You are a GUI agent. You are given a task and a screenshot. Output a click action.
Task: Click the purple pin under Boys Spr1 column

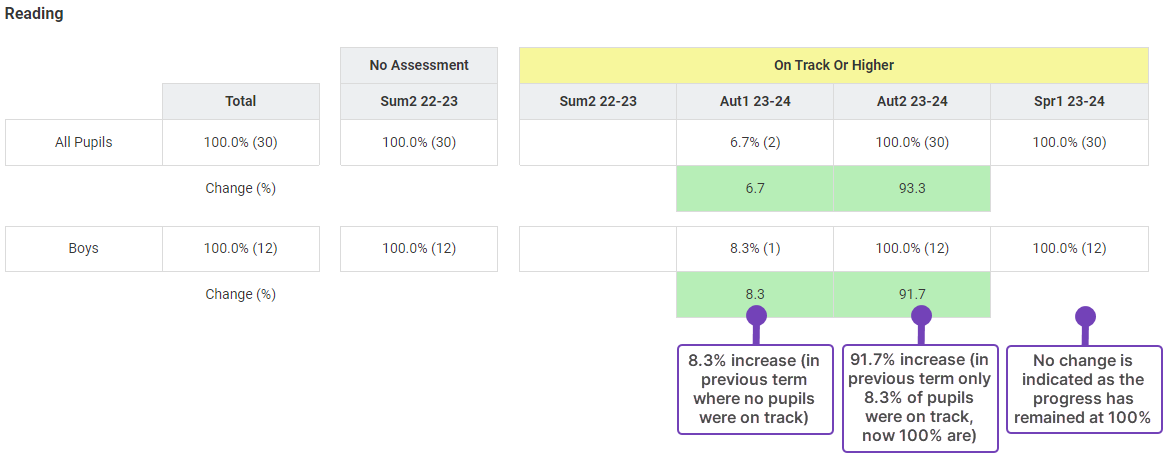1085,316
